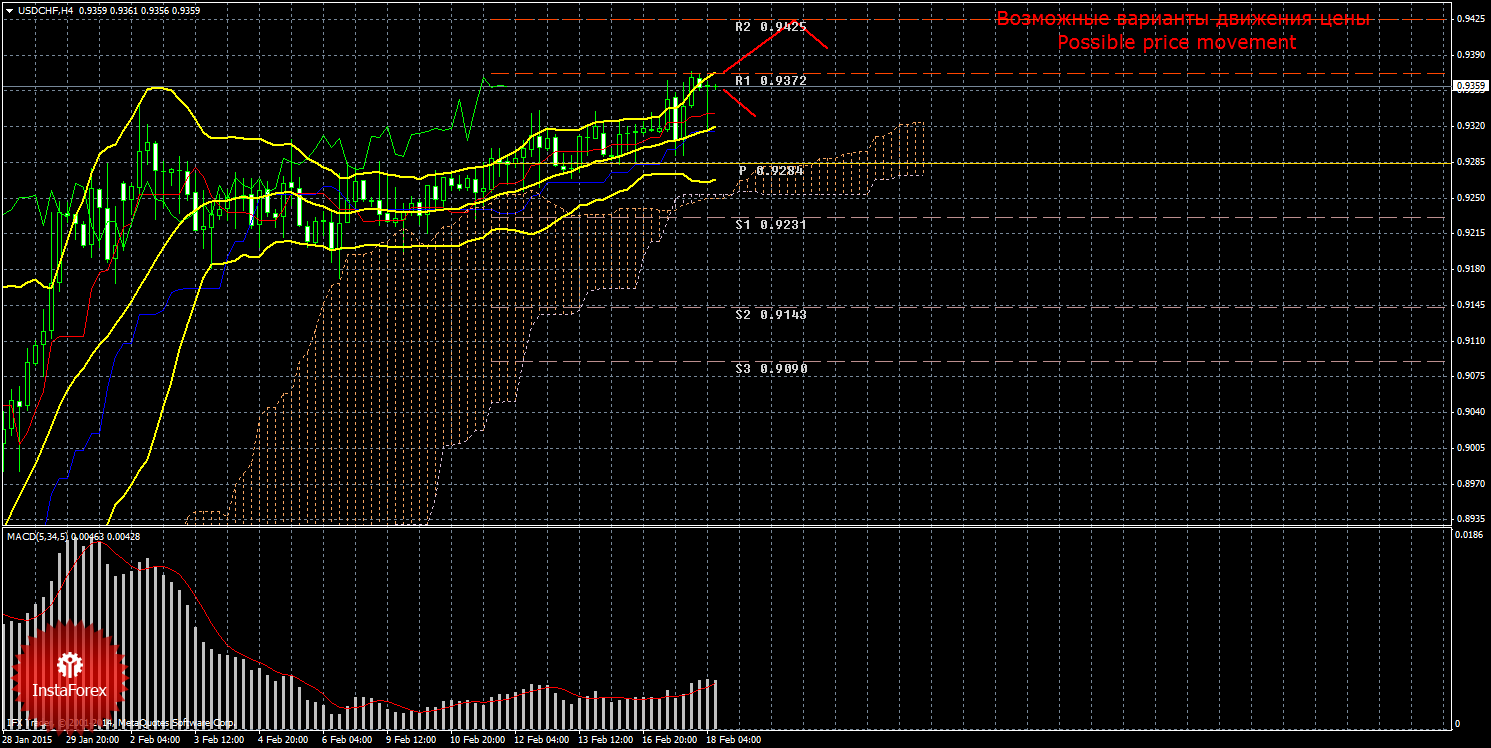1491x748 pixels.
Task: Click the 4 Feb 20:00 time label
Action: click(284, 741)
